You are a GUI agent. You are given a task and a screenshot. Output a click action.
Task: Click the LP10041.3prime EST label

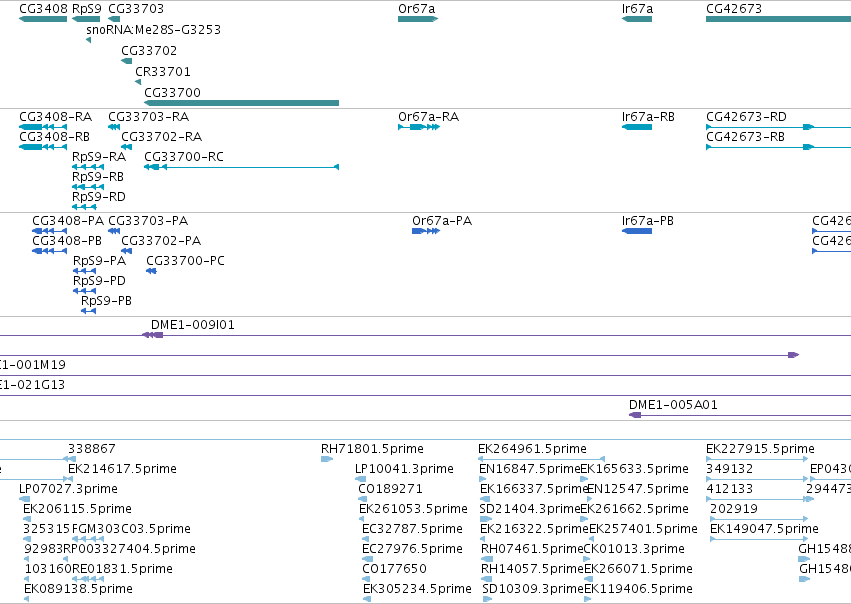[x=404, y=469]
